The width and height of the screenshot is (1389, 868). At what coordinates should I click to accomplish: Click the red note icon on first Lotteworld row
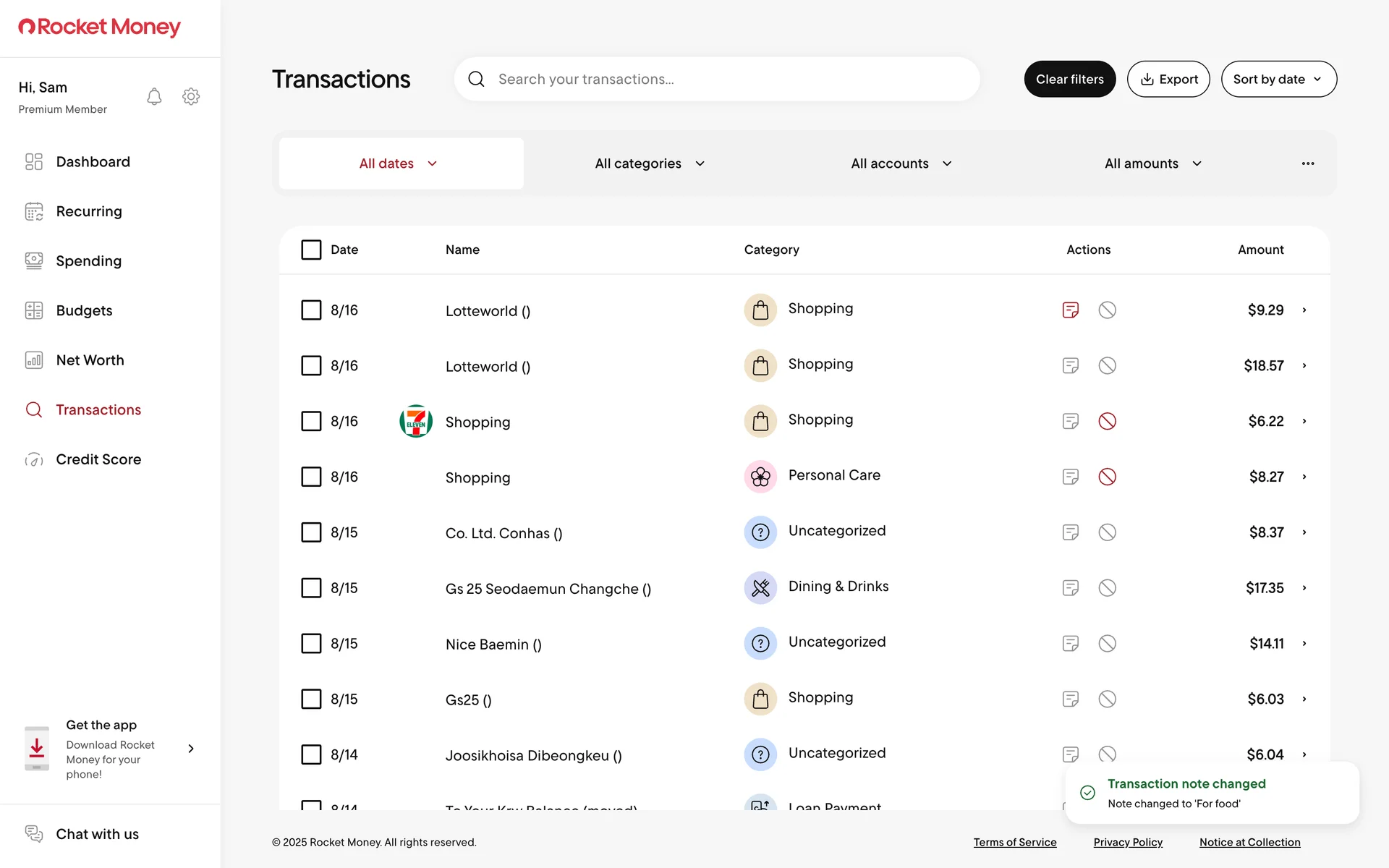[x=1070, y=310]
